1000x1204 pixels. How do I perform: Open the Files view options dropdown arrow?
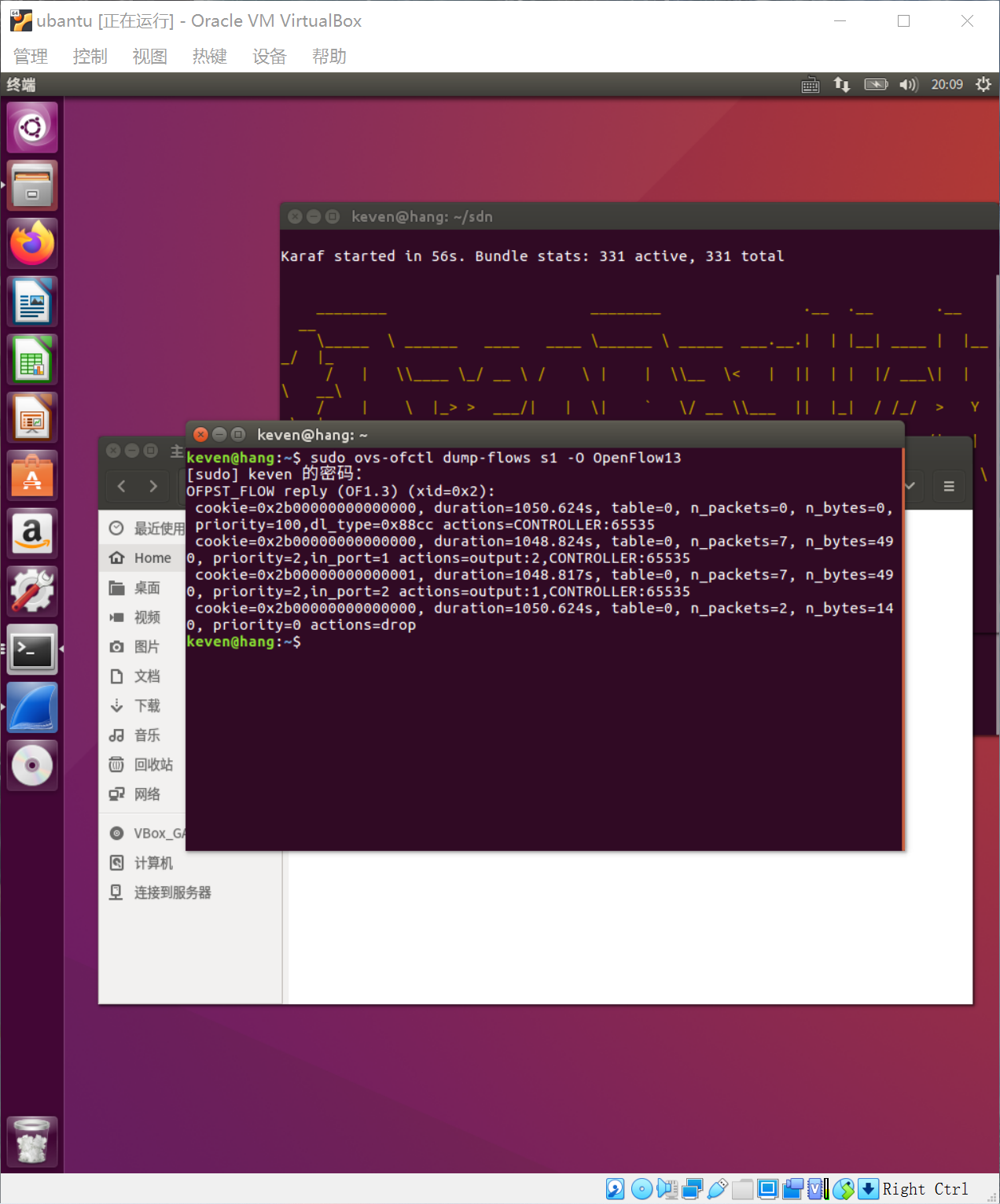912,486
